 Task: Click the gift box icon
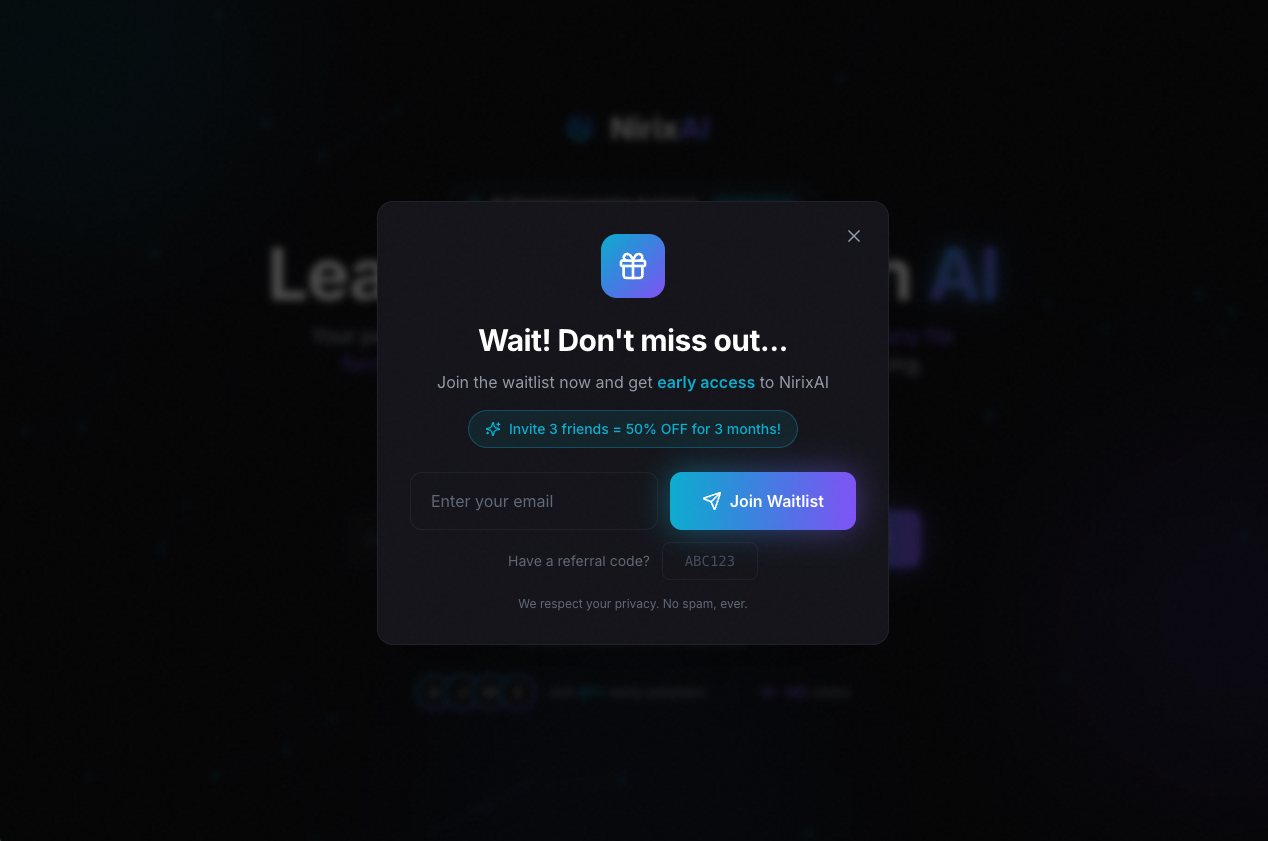coord(633,266)
